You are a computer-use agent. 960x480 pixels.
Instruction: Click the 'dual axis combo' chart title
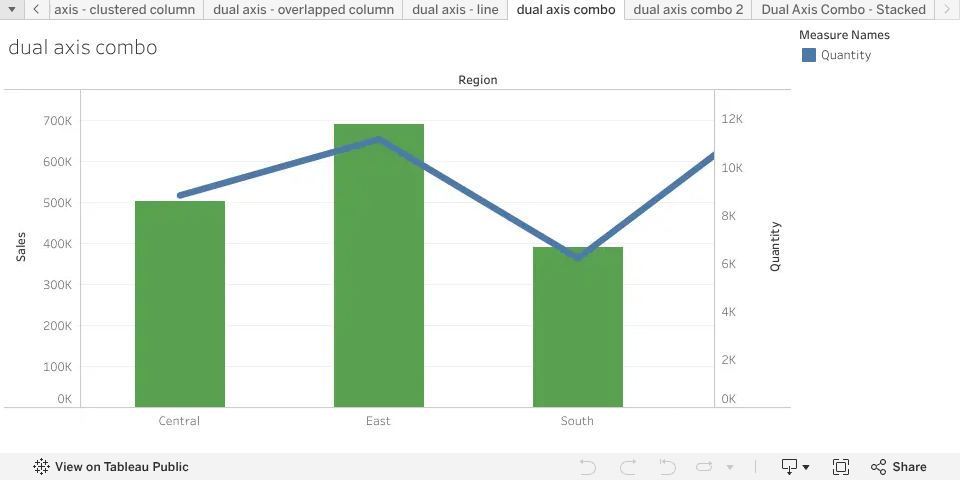83,47
